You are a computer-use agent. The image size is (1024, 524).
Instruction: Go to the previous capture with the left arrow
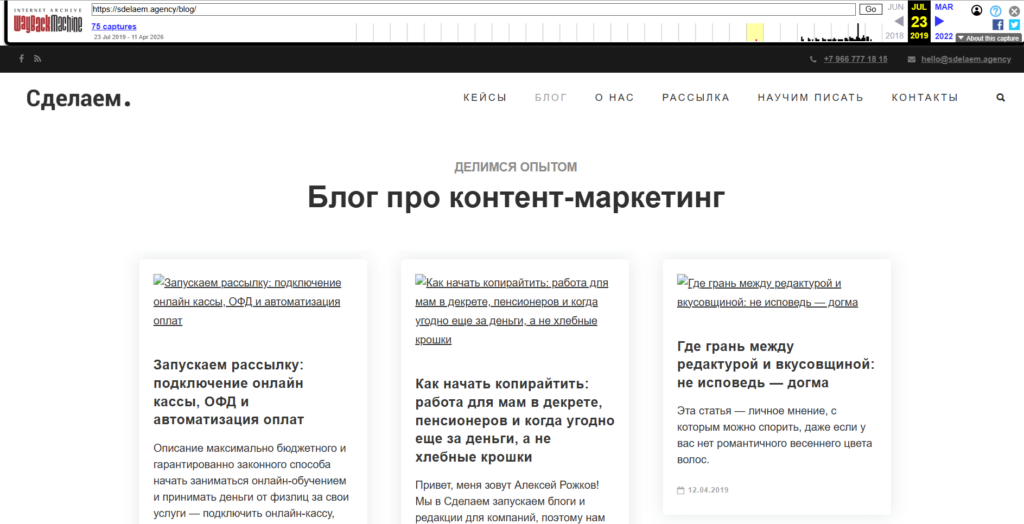click(899, 22)
